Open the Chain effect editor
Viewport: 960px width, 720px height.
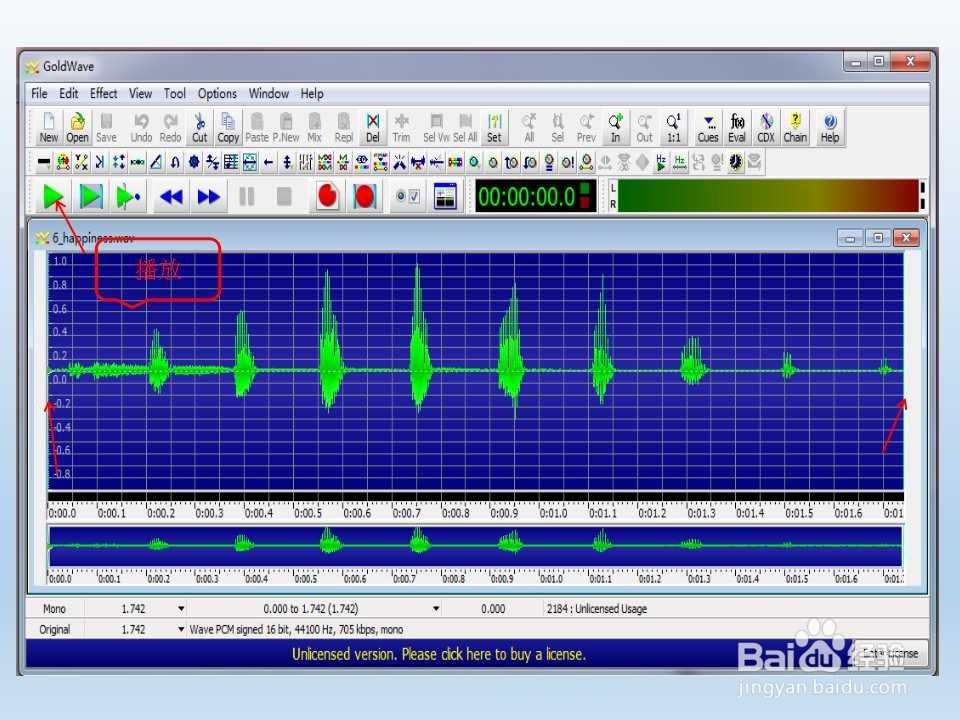coord(795,128)
